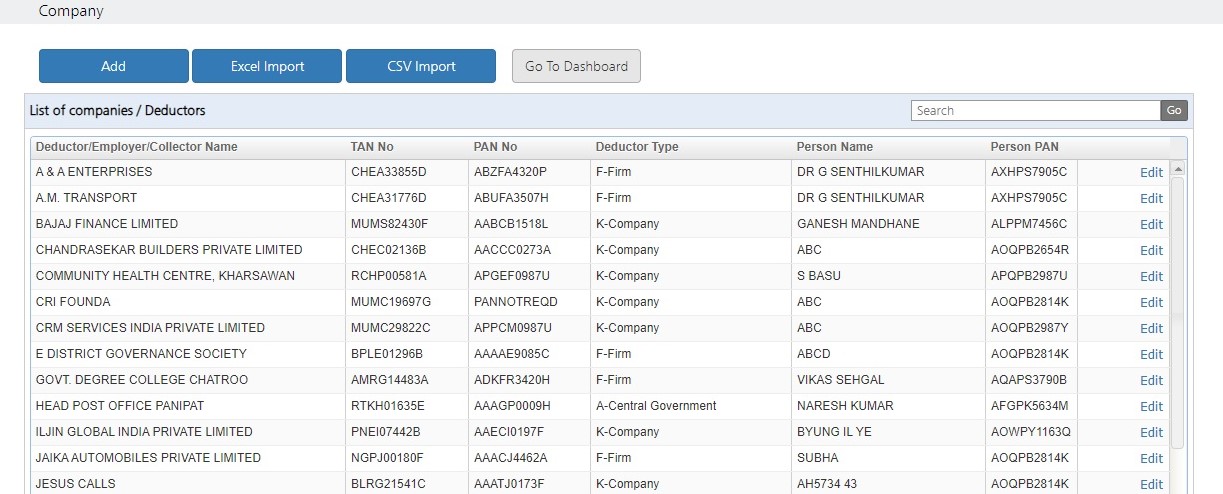Click the table's scroll up arrow

(1177, 169)
